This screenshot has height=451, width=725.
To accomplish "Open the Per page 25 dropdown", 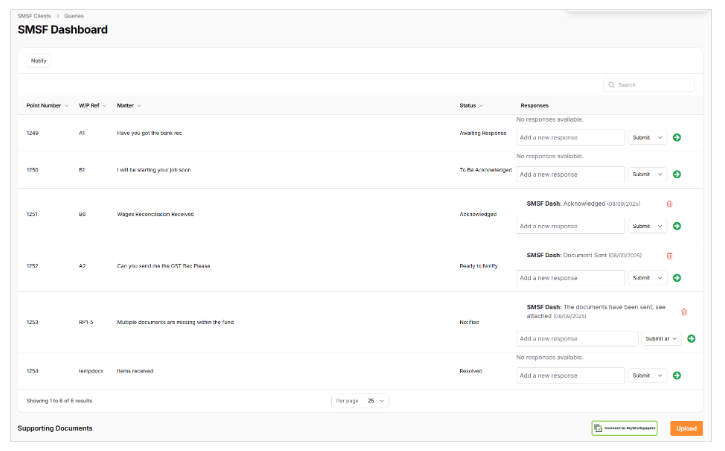I will click(376, 400).
